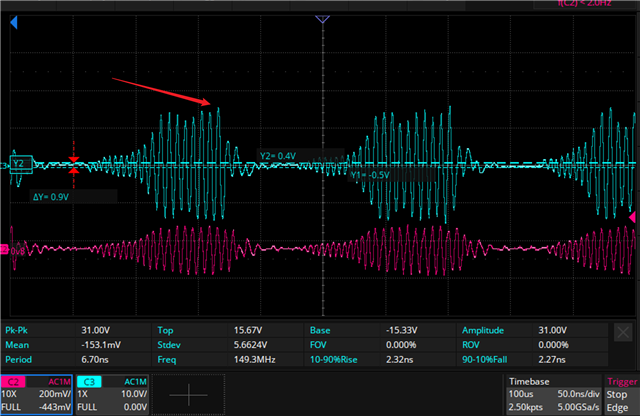Click the C3 offset value 0.00V

(x=135, y=407)
